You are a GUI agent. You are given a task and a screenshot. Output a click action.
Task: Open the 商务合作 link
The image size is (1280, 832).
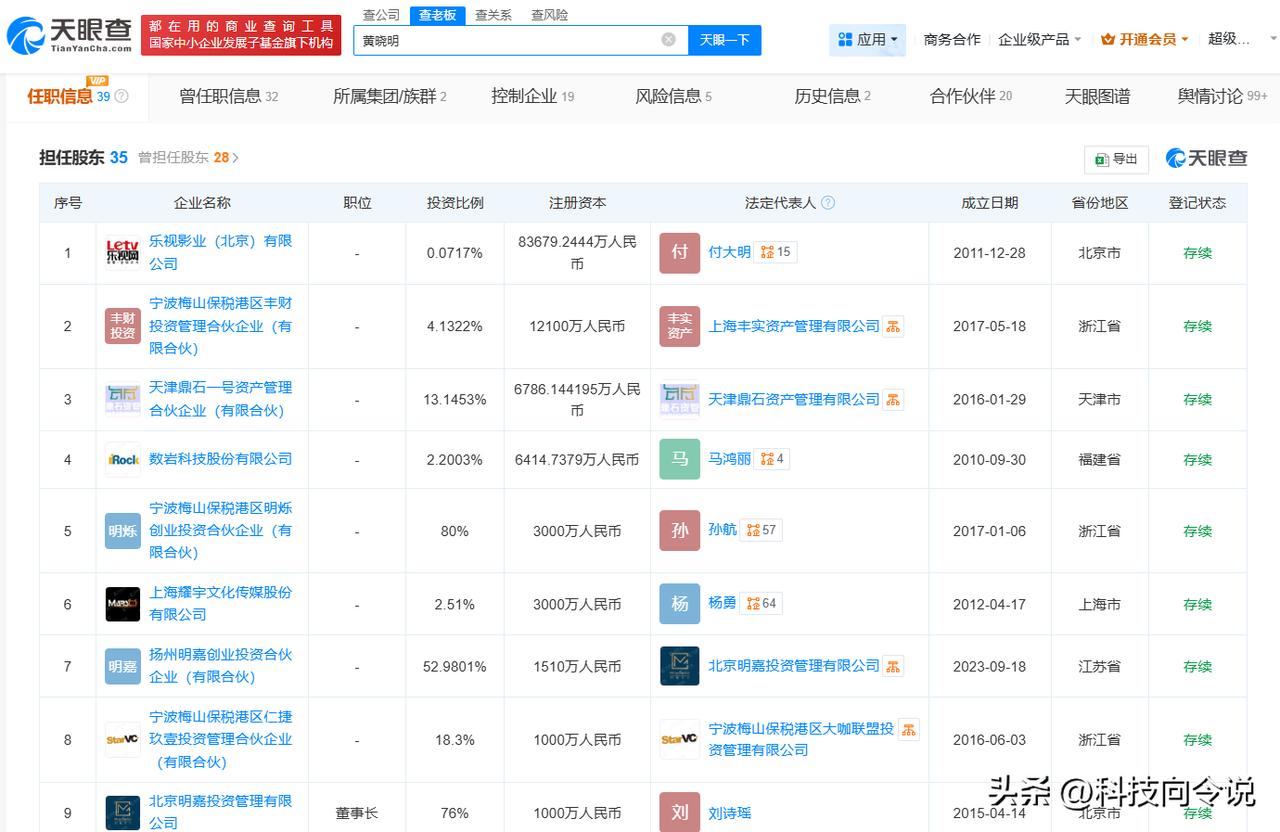pyautogui.click(x=952, y=40)
